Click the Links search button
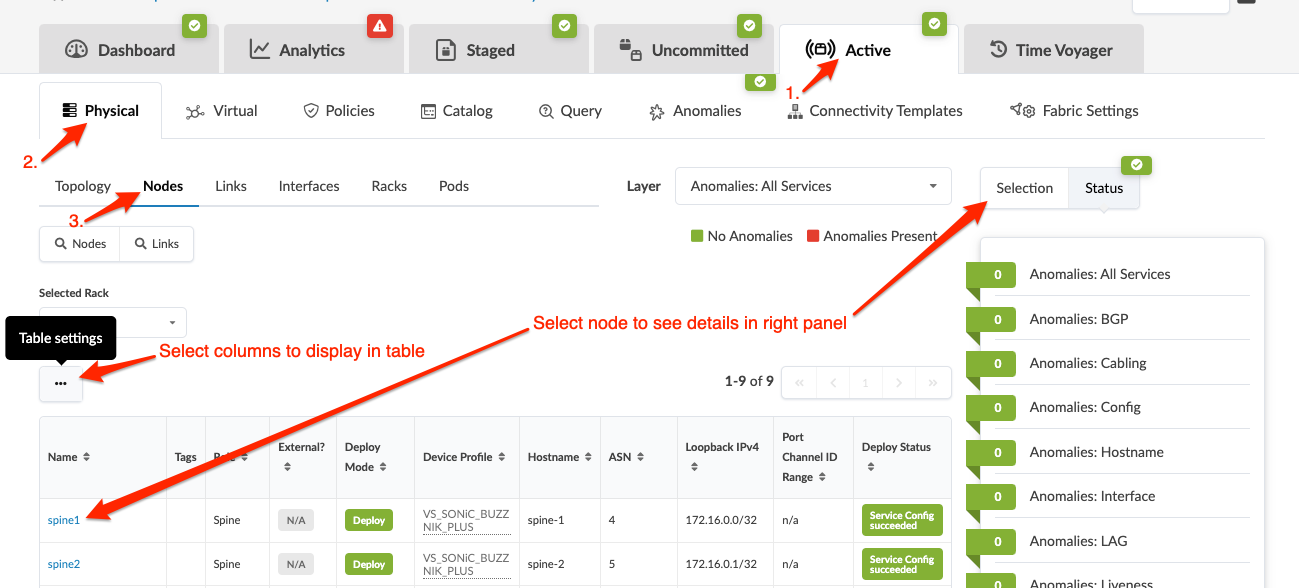 tap(157, 244)
